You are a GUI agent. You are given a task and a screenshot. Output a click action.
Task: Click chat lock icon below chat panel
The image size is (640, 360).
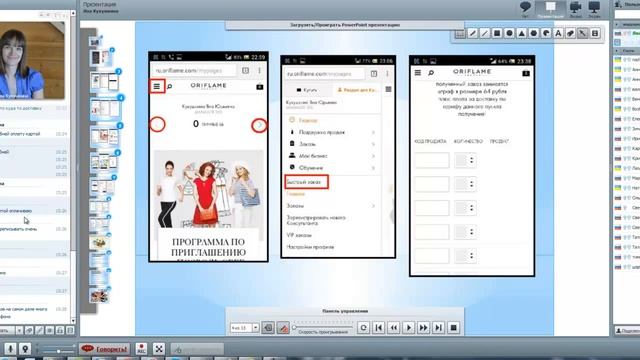60,330
